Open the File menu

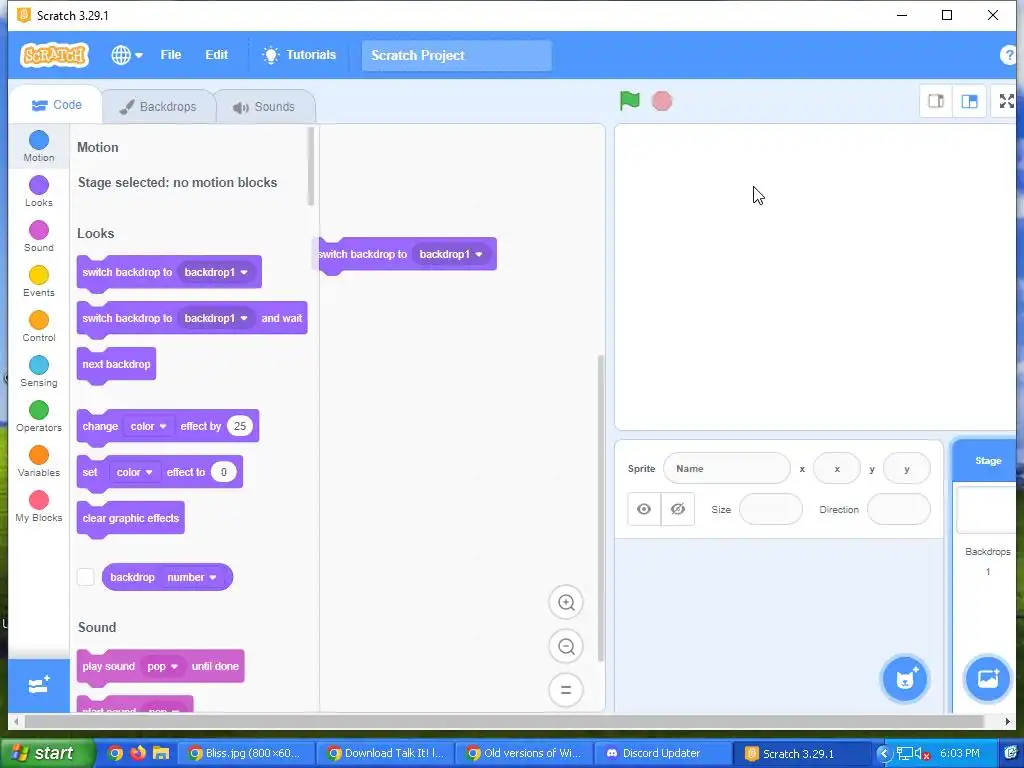pyautogui.click(x=170, y=55)
